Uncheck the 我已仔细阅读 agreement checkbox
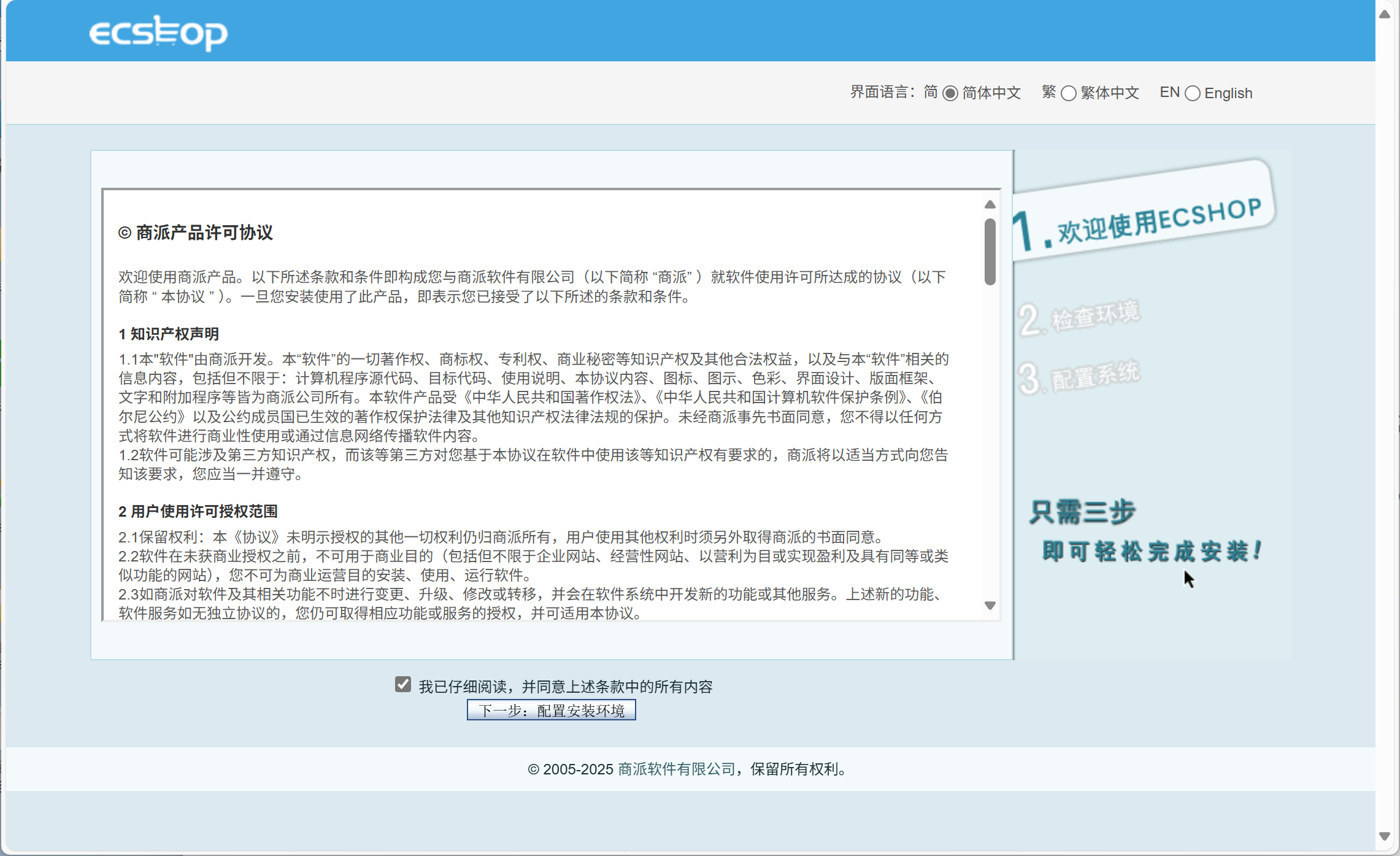 (x=403, y=684)
